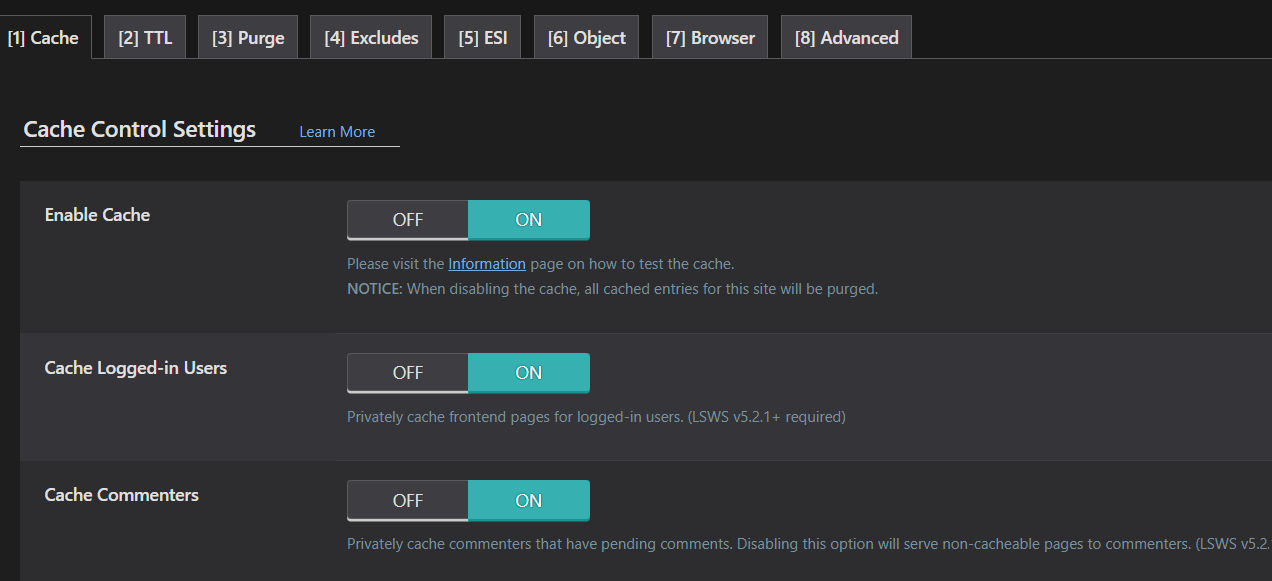
Task: Turn Enable Cache OFF
Action: 408,220
